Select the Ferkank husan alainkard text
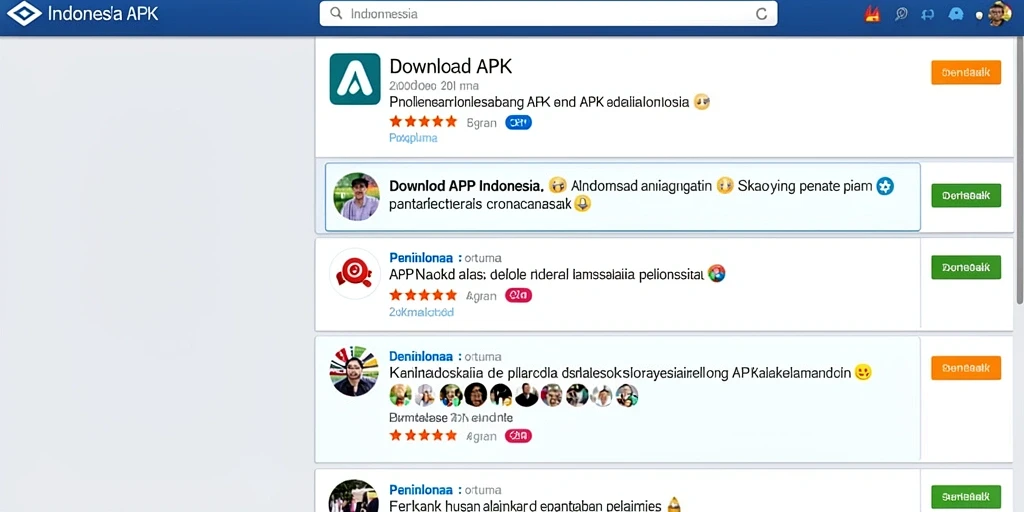Screen dimensions: 1024x512 click(525, 505)
